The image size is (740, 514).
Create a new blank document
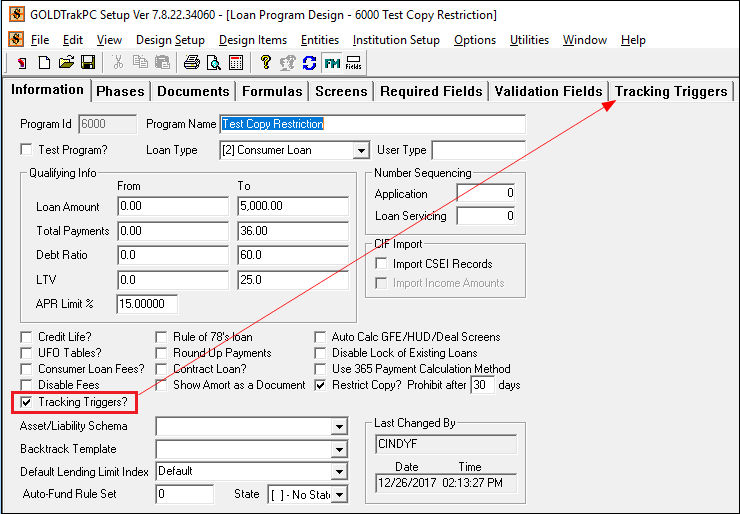[x=44, y=63]
